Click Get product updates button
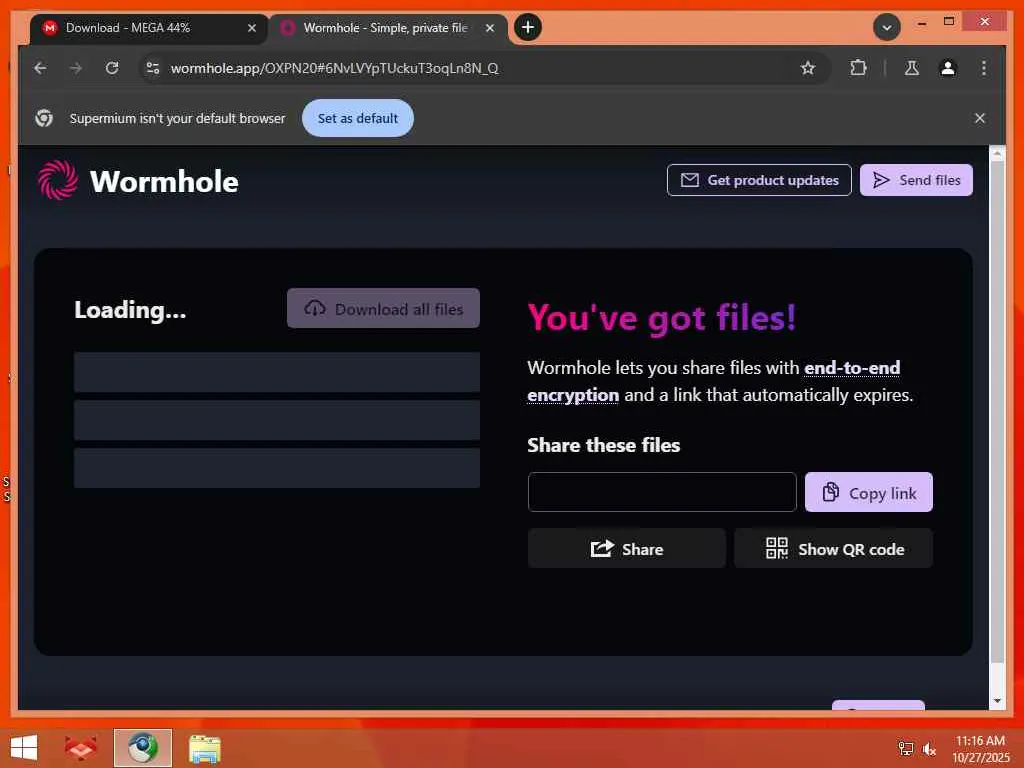The image size is (1024, 768). tap(759, 180)
